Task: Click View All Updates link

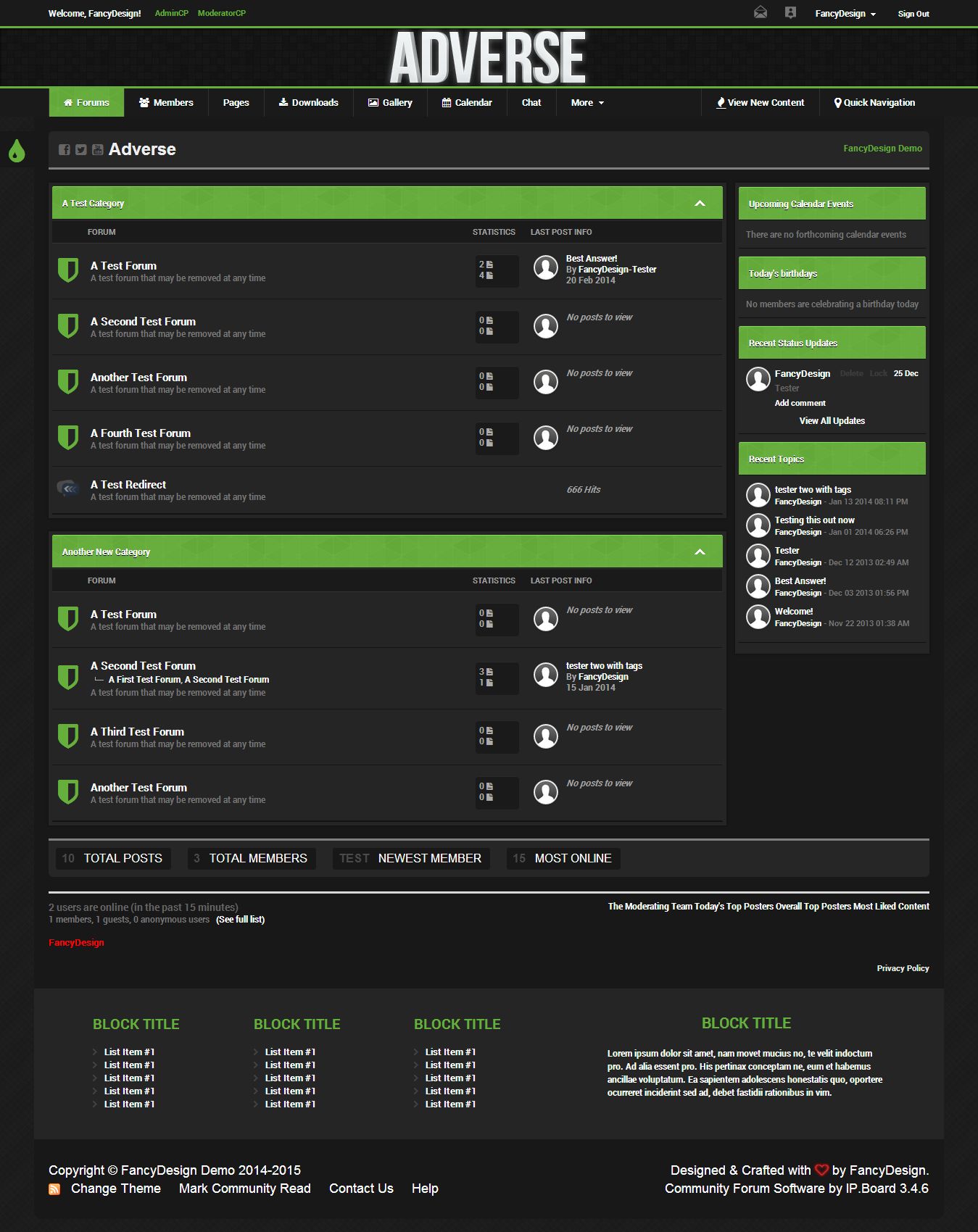Action: click(832, 421)
